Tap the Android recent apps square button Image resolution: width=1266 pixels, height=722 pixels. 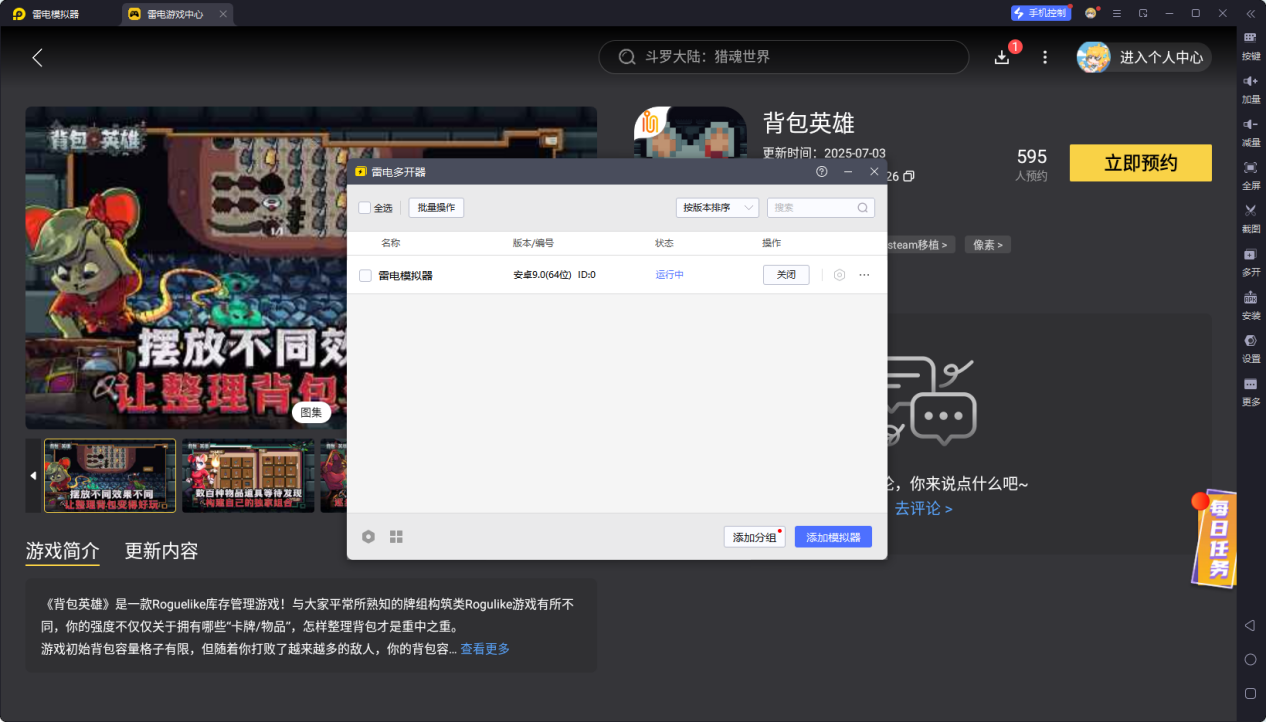[1250, 694]
